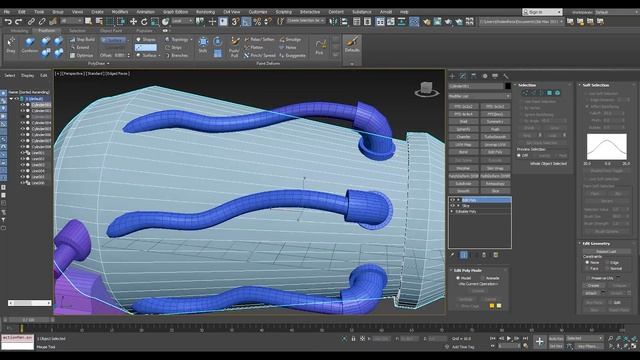
Task: Open the selection filter All dropdown
Action: tap(71, 21)
